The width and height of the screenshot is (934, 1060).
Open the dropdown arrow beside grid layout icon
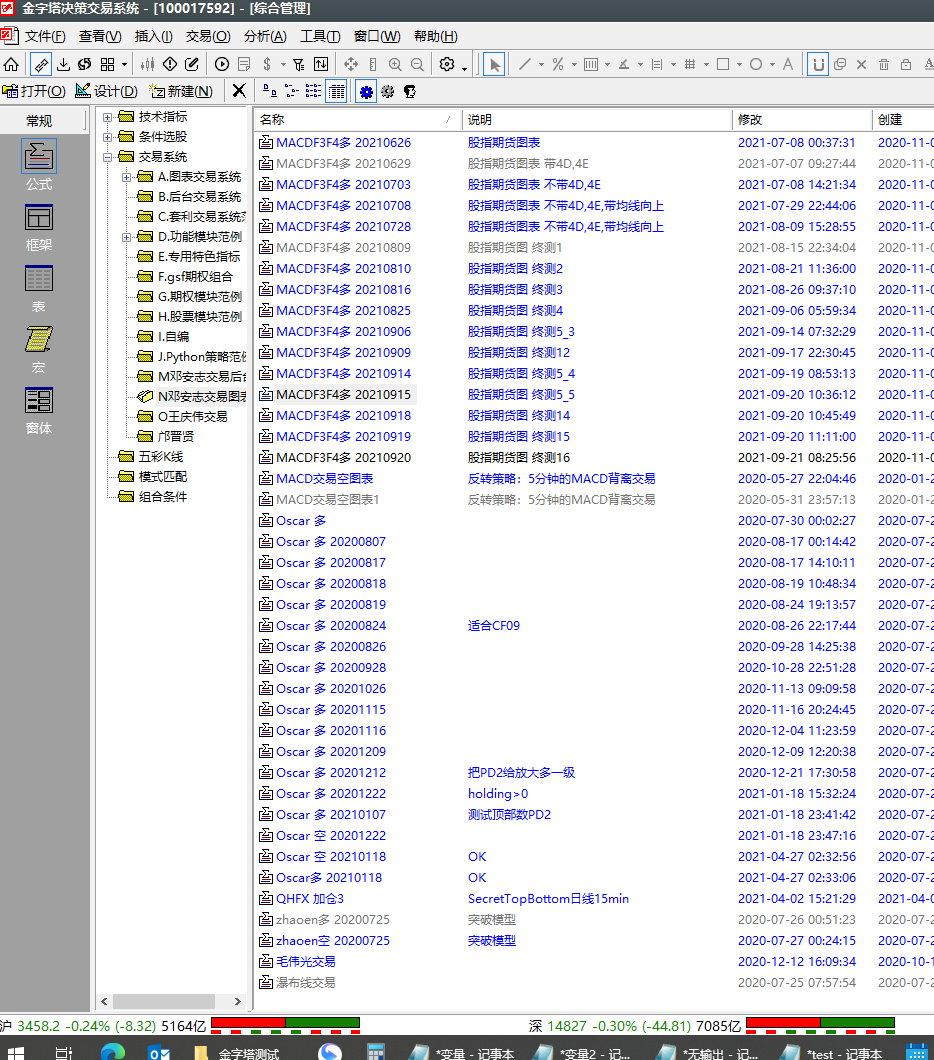(x=124, y=65)
